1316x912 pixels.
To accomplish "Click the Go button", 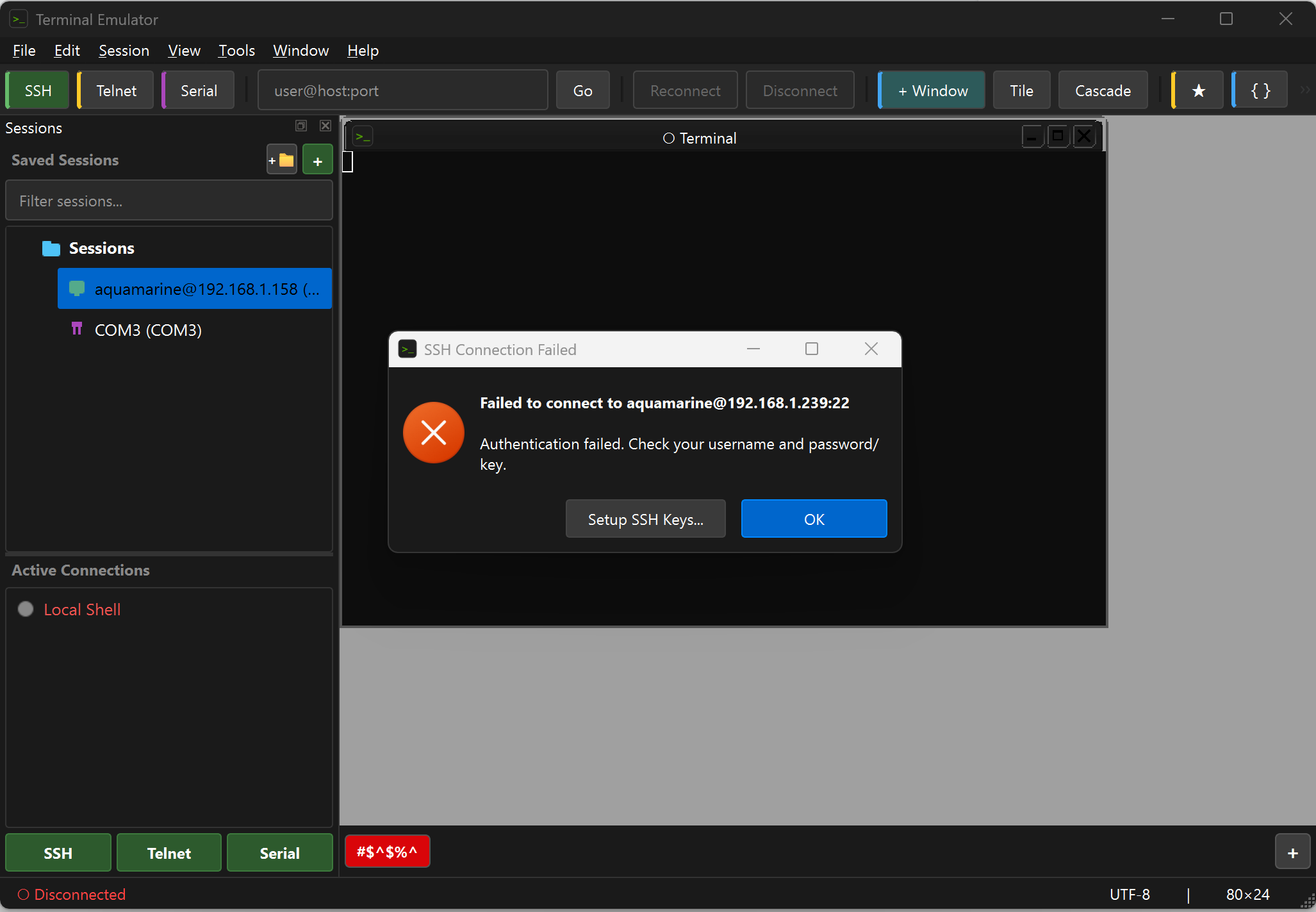I will point(582,90).
